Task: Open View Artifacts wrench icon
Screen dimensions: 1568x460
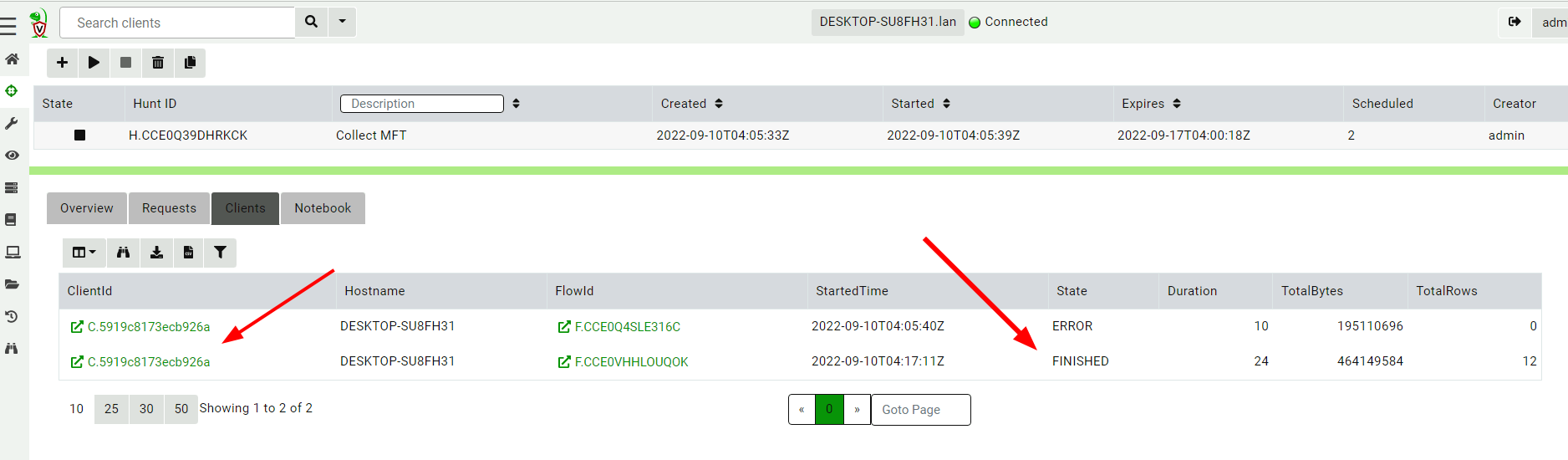Action: click(x=12, y=123)
